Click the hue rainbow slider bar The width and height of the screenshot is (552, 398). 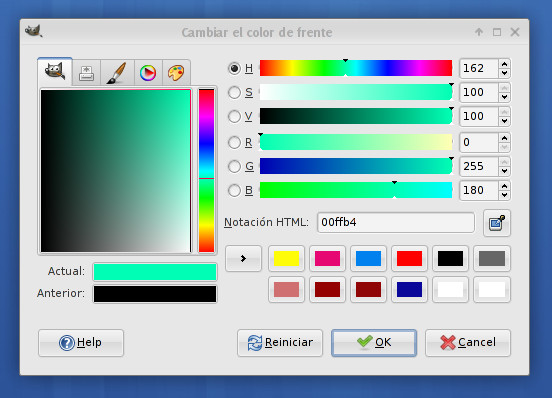pyautogui.click(x=356, y=68)
